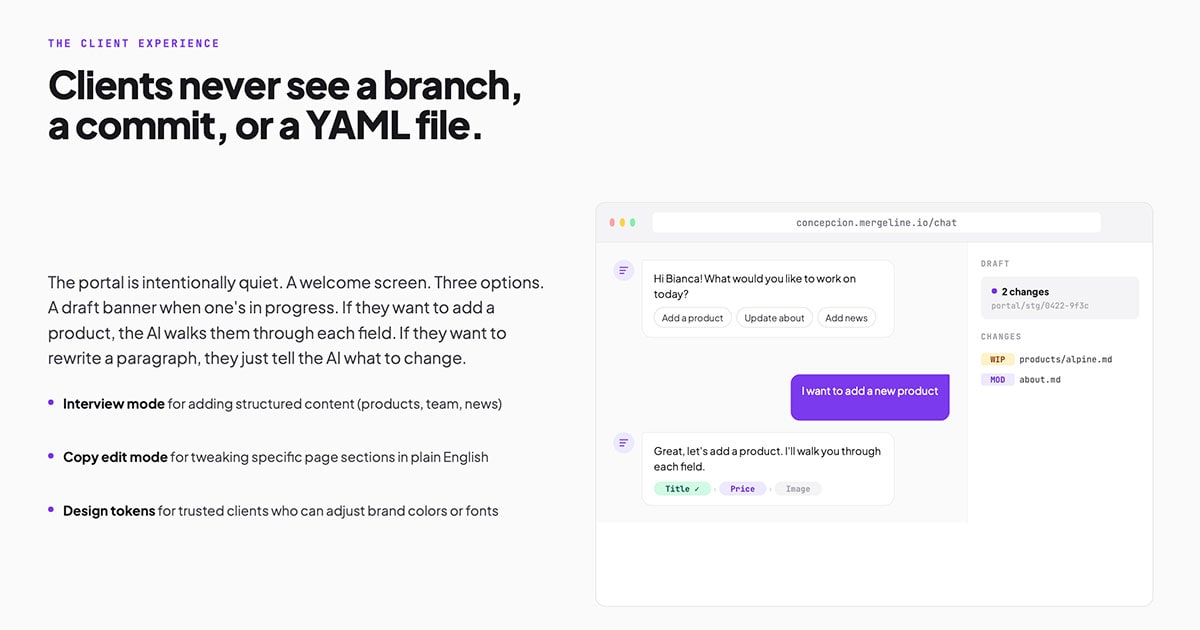The image size is (1200, 630).
Task: Click the purple dot on the 2 changes card
Action: [x=994, y=291]
